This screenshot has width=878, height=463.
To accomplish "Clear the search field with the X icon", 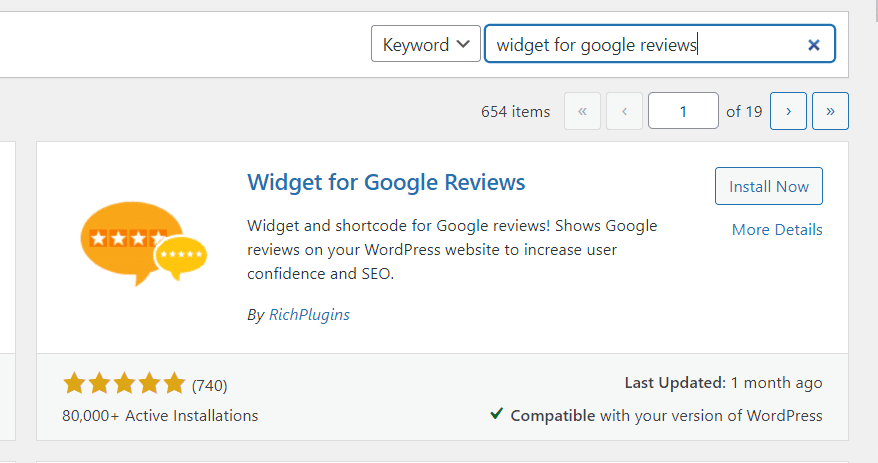I will [814, 45].
